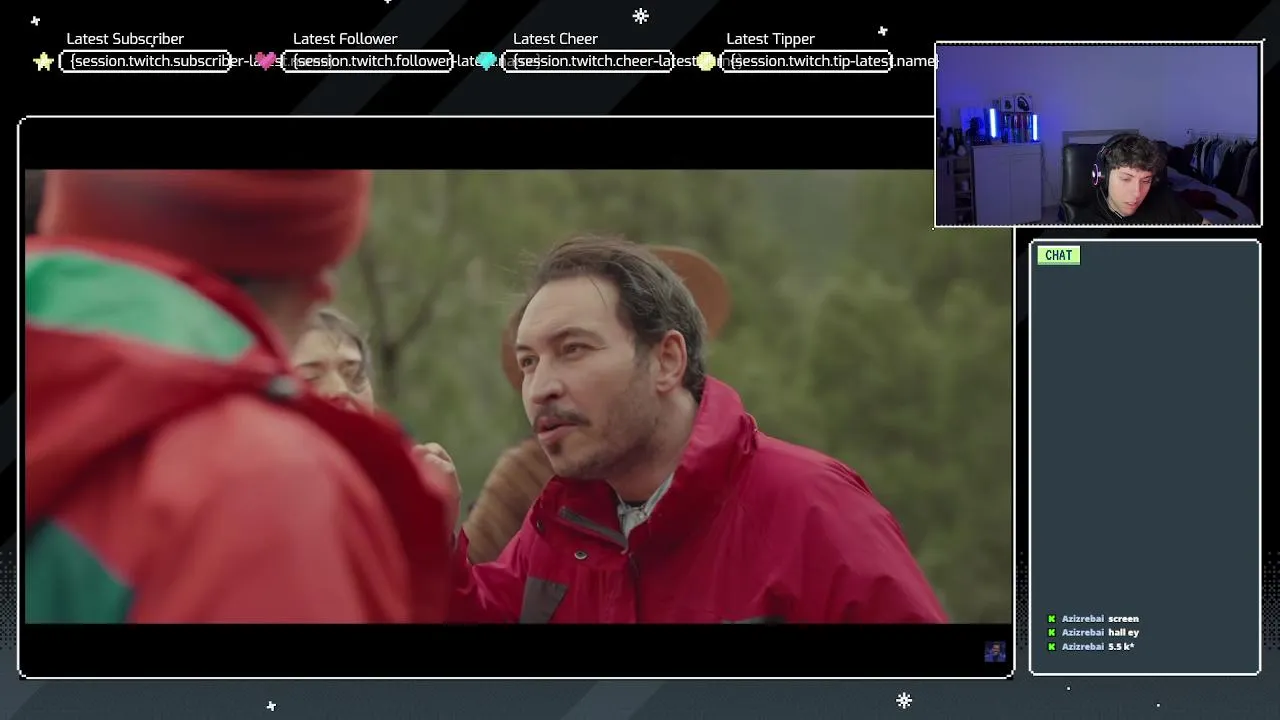1280x720 pixels.
Task: Select the 'Latest Cheer' label
Action: pos(555,39)
